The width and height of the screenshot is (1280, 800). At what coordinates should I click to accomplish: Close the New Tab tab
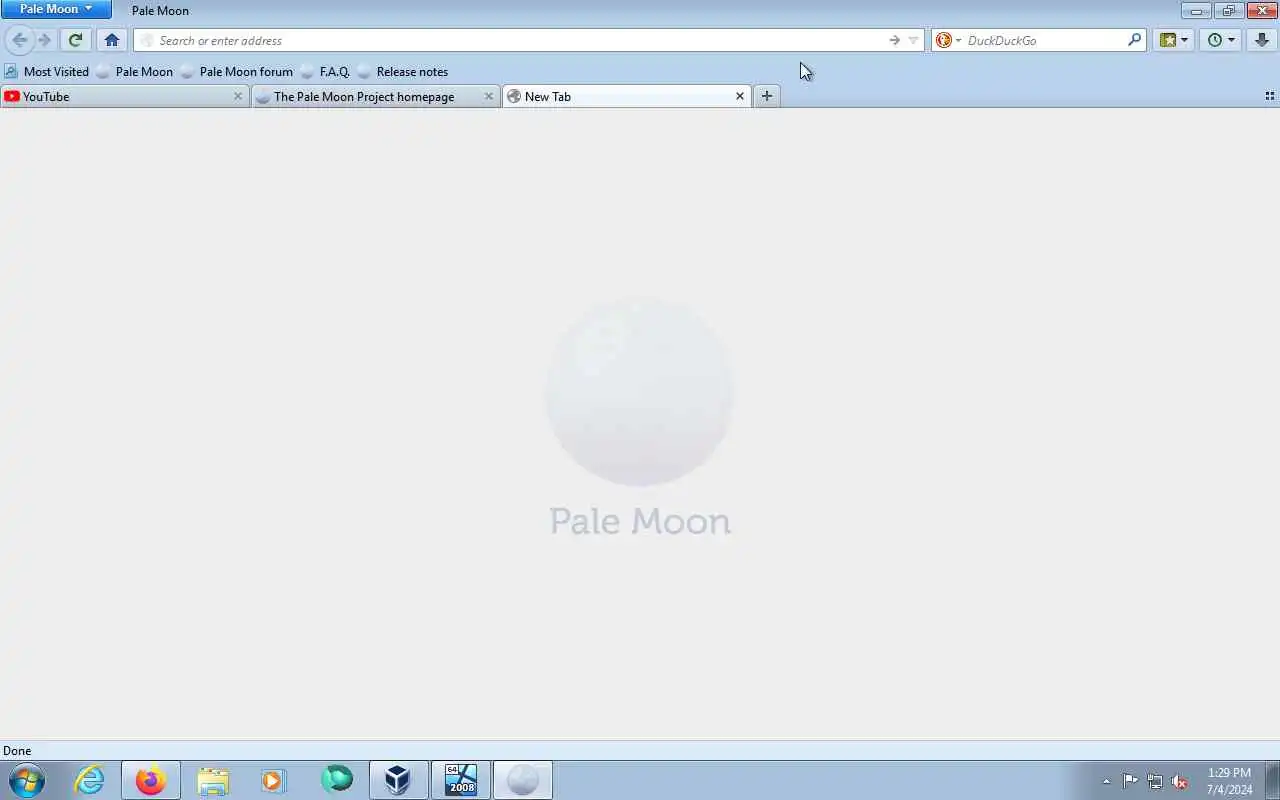[740, 96]
